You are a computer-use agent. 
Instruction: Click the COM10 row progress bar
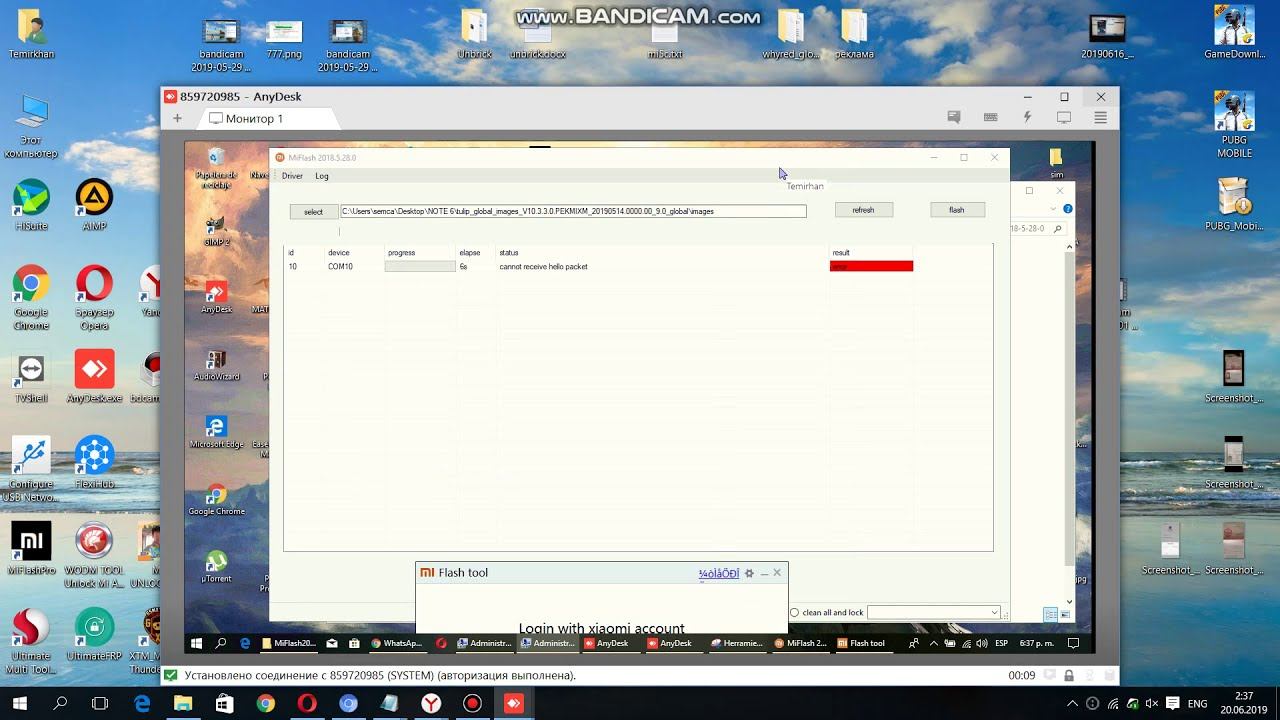click(420, 266)
